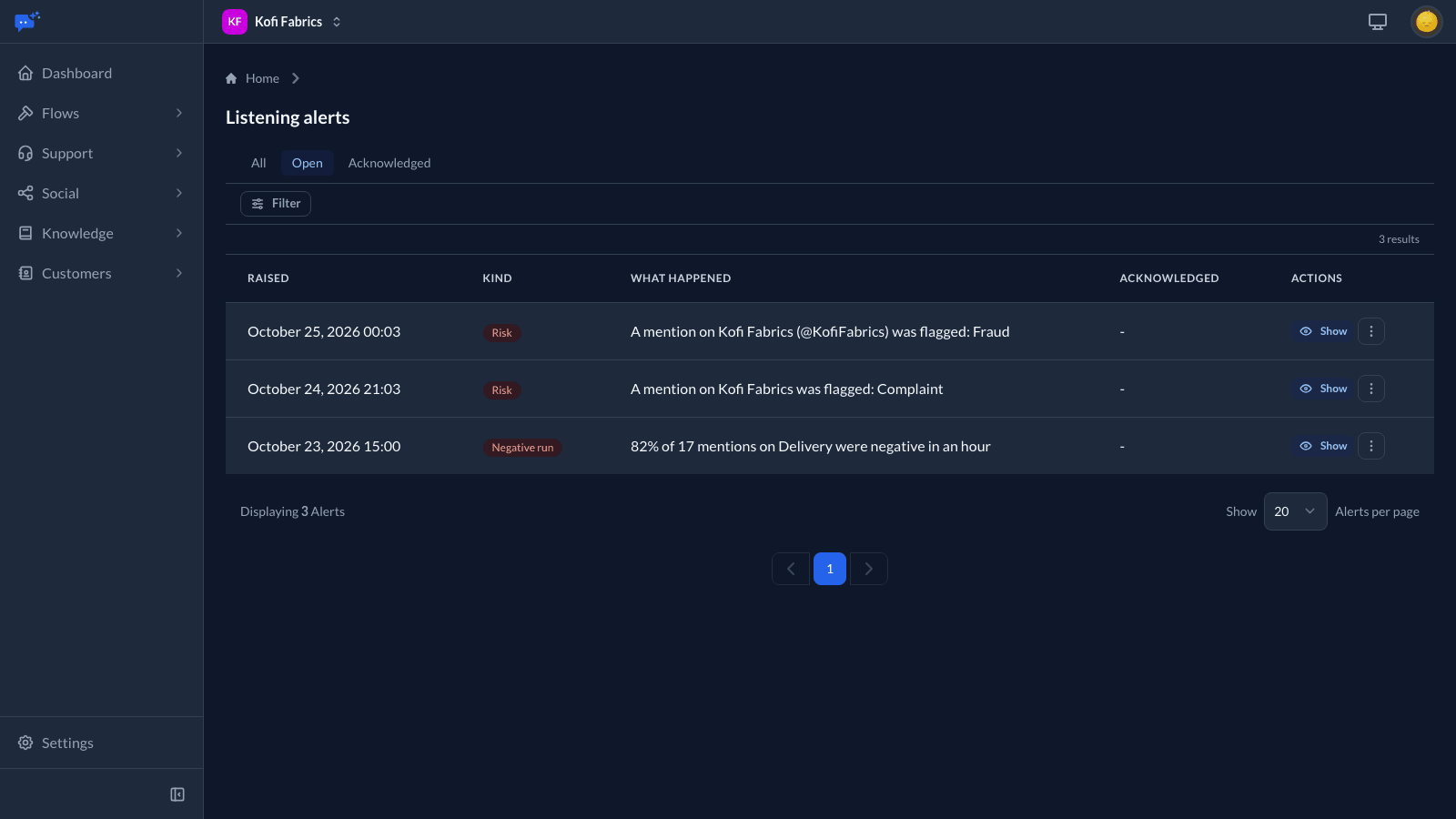The height and width of the screenshot is (819, 1456).
Task: Switch to the Acknowledged tab
Action: click(389, 163)
